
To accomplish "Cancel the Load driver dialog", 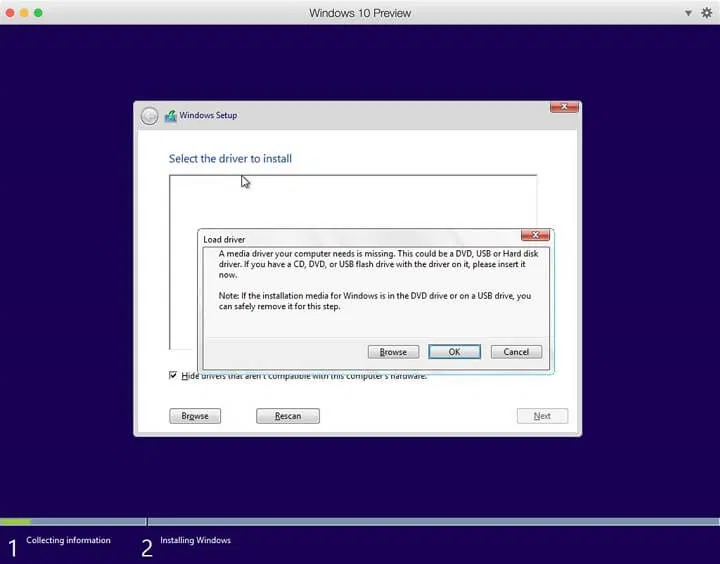I will click(516, 352).
